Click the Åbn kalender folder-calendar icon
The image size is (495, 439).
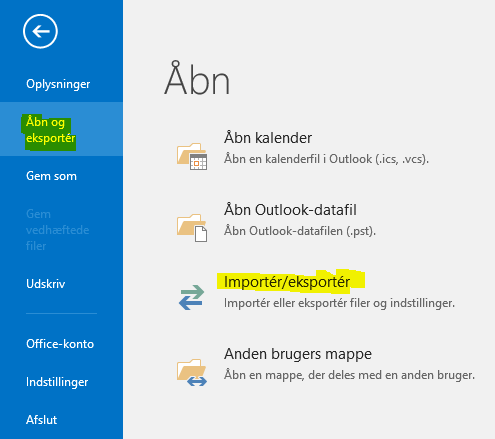coord(192,156)
